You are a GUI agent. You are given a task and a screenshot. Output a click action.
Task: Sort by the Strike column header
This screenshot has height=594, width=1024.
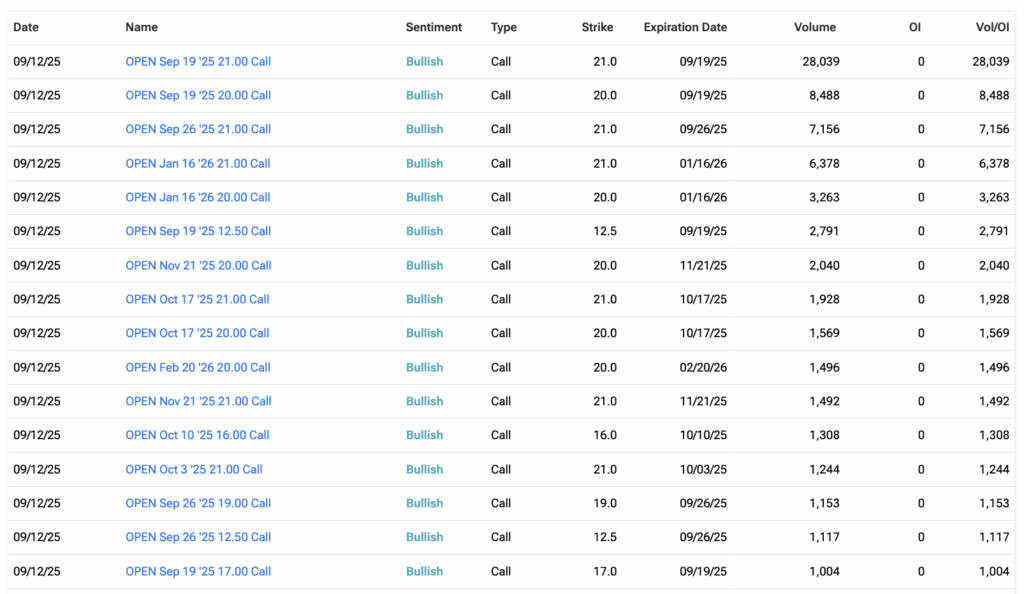pos(597,27)
